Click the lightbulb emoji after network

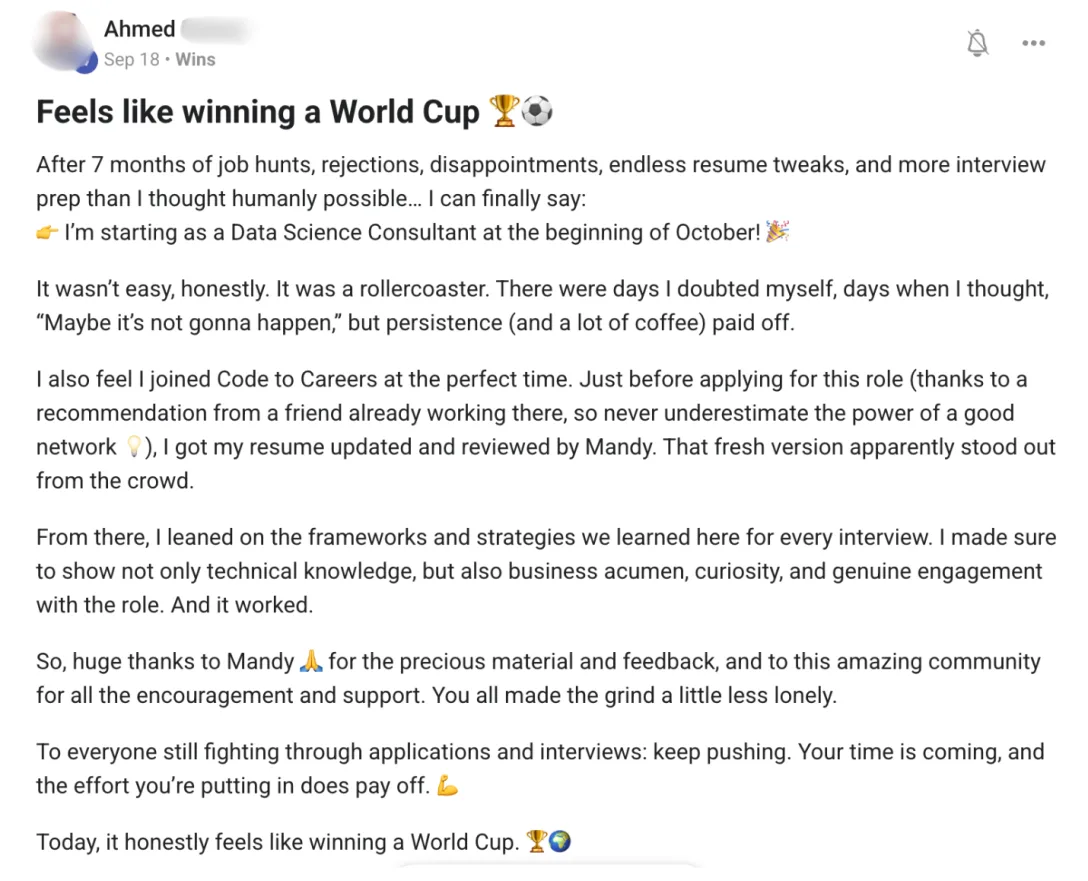point(134,446)
